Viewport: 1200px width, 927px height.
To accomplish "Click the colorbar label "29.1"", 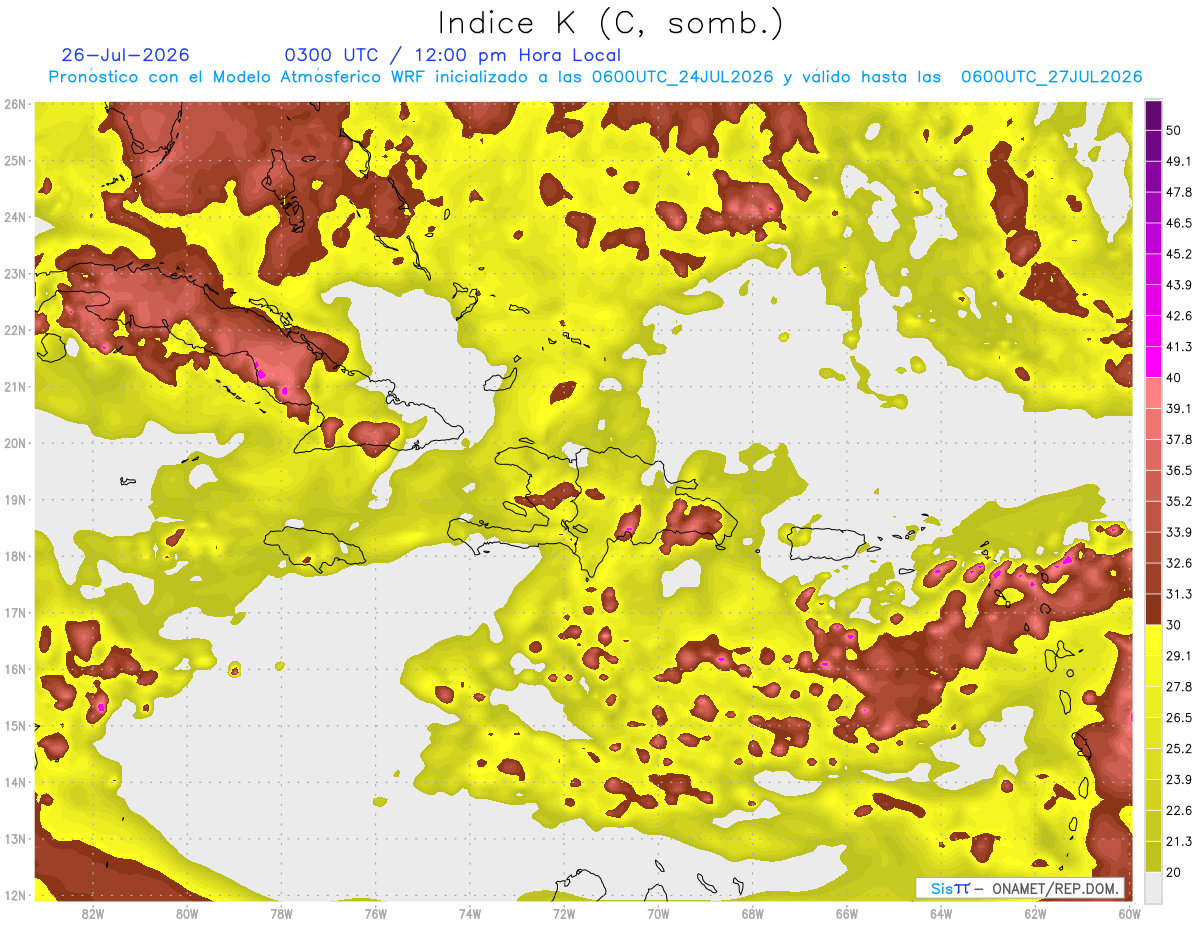I will 1179,655.
